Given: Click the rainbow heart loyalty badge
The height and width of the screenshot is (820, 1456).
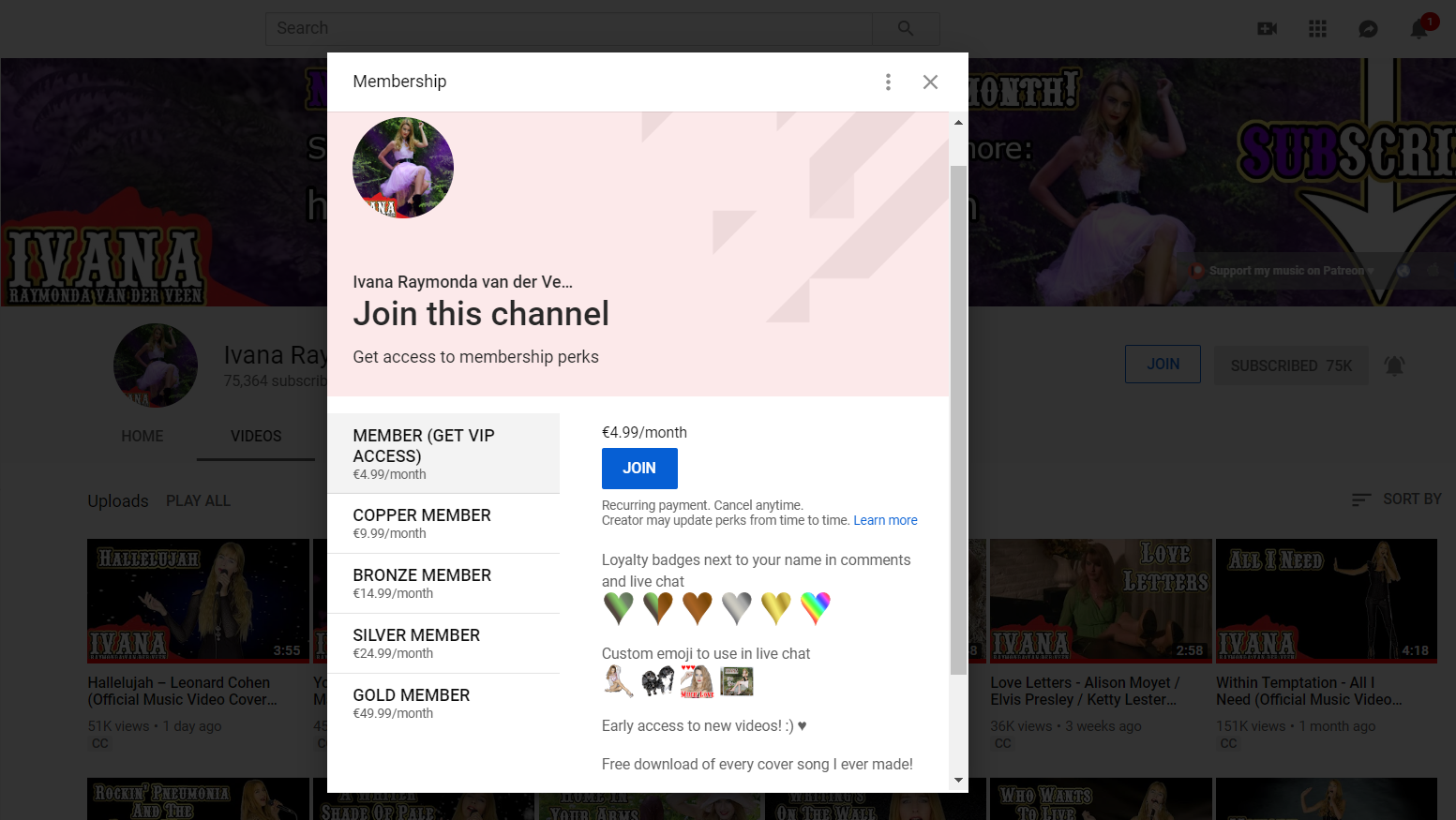Looking at the screenshot, I should 816,608.
